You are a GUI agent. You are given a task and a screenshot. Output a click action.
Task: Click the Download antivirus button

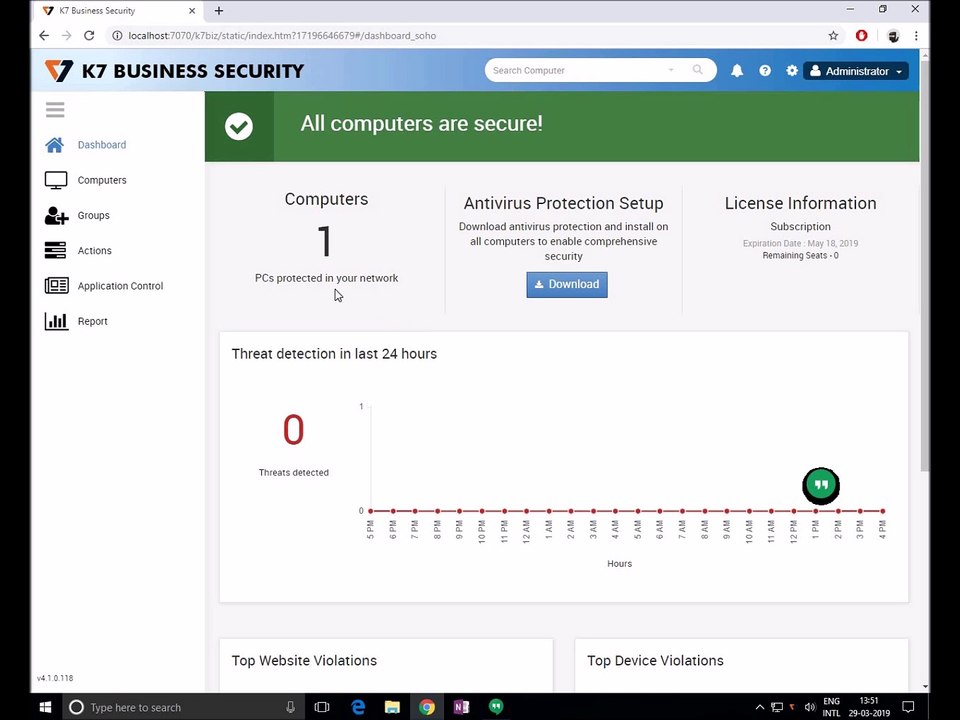[x=567, y=285]
